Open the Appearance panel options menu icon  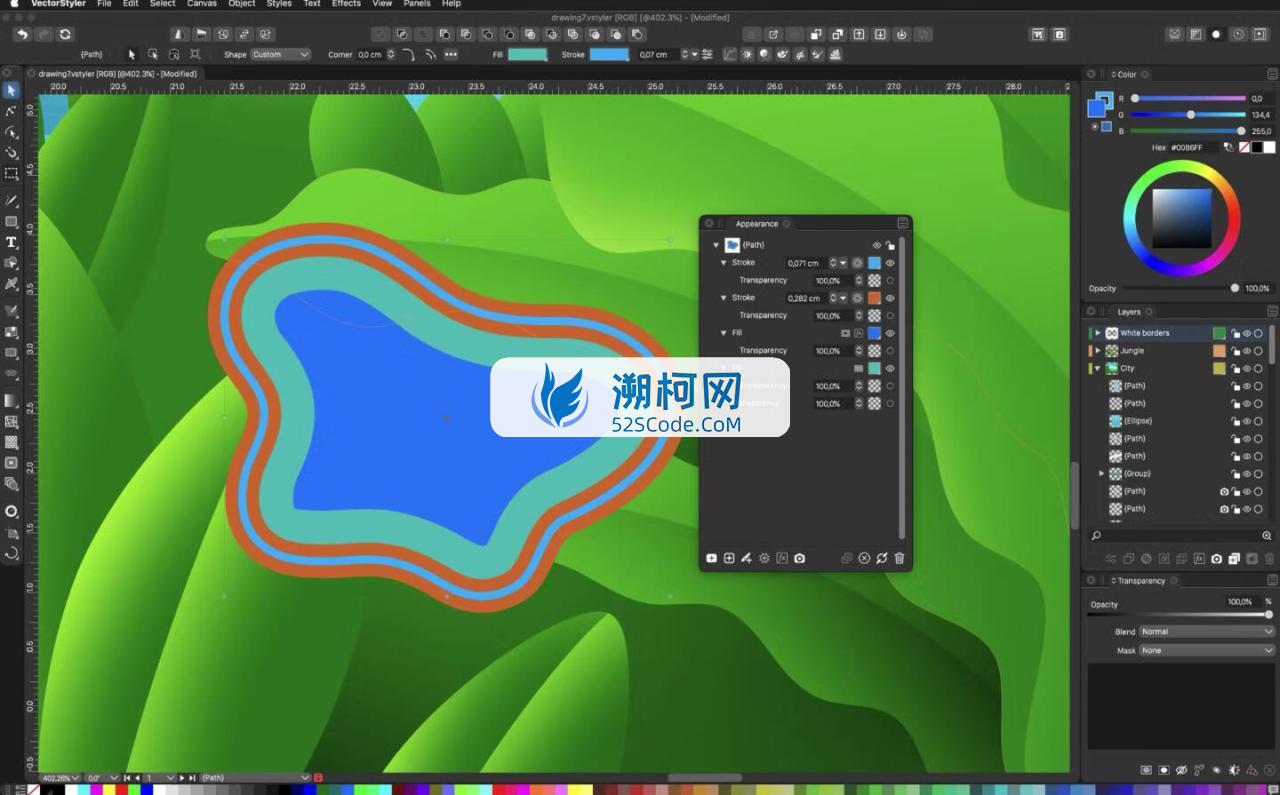pyautogui.click(x=902, y=223)
